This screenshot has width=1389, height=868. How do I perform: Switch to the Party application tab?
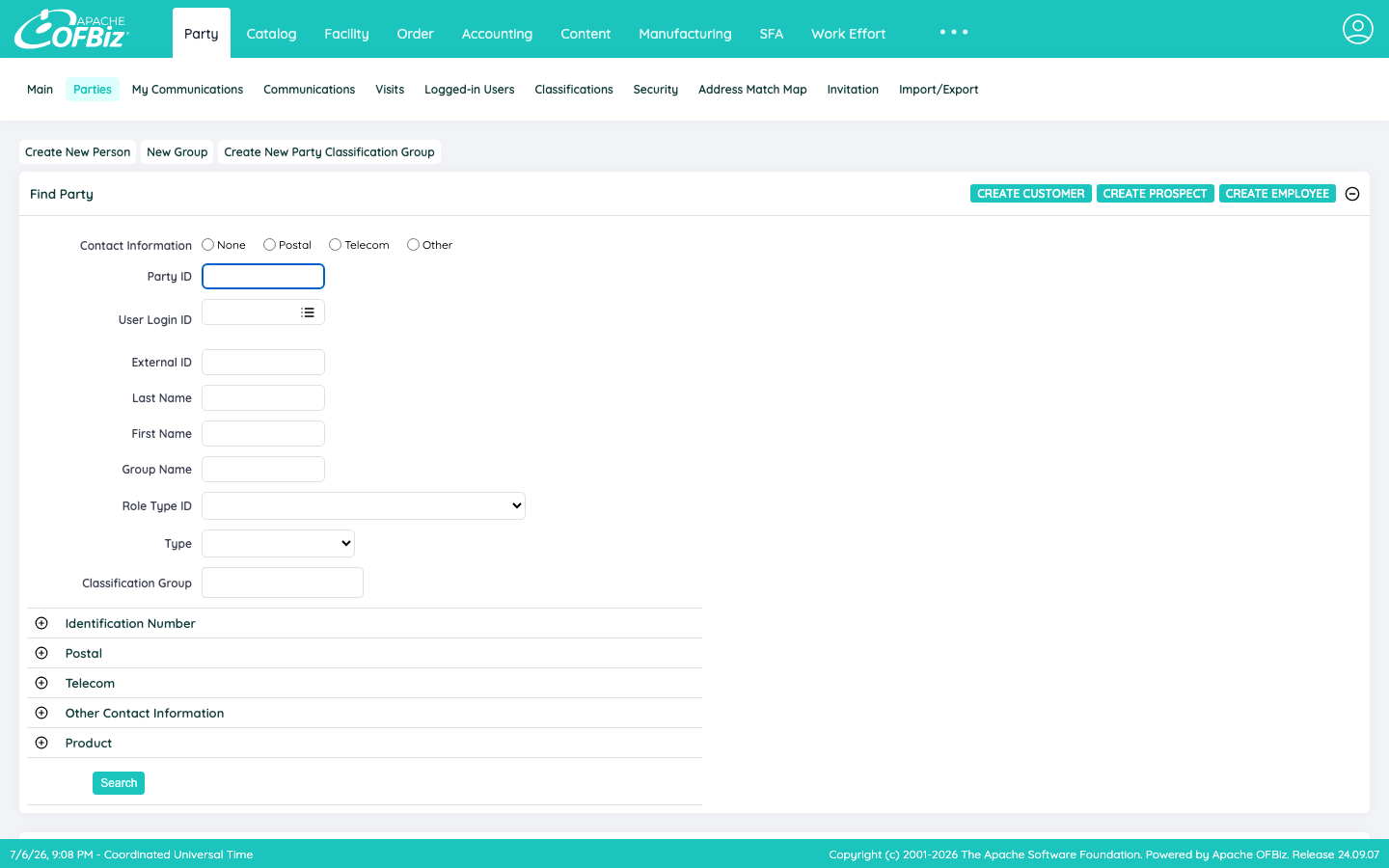[202, 34]
